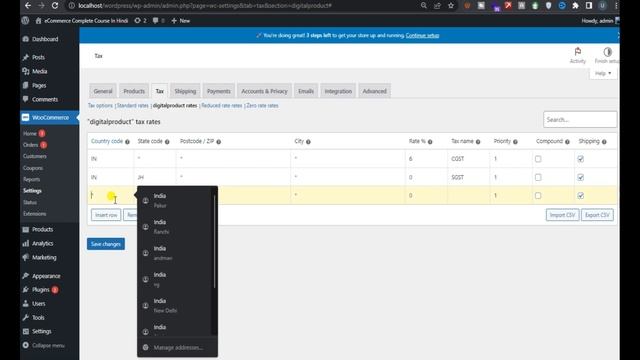Go back in the browser
640x360 pixels.
28,6
